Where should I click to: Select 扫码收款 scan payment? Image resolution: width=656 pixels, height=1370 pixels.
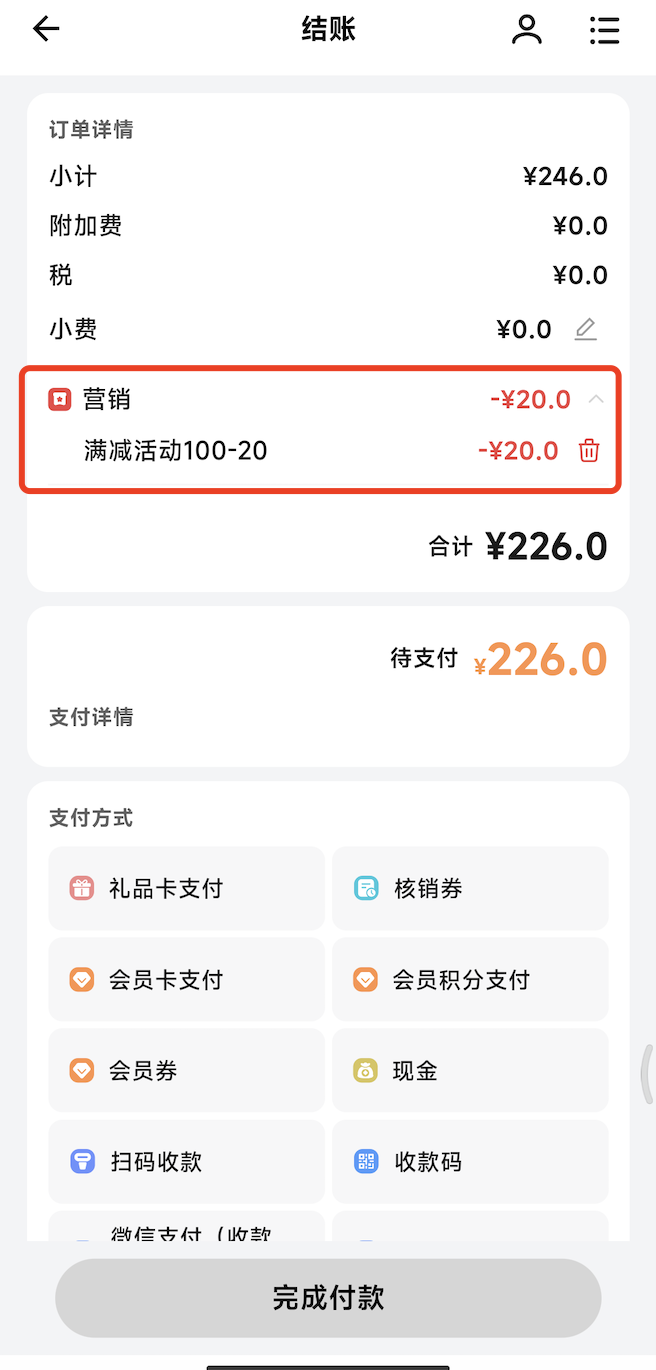click(x=187, y=1161)
